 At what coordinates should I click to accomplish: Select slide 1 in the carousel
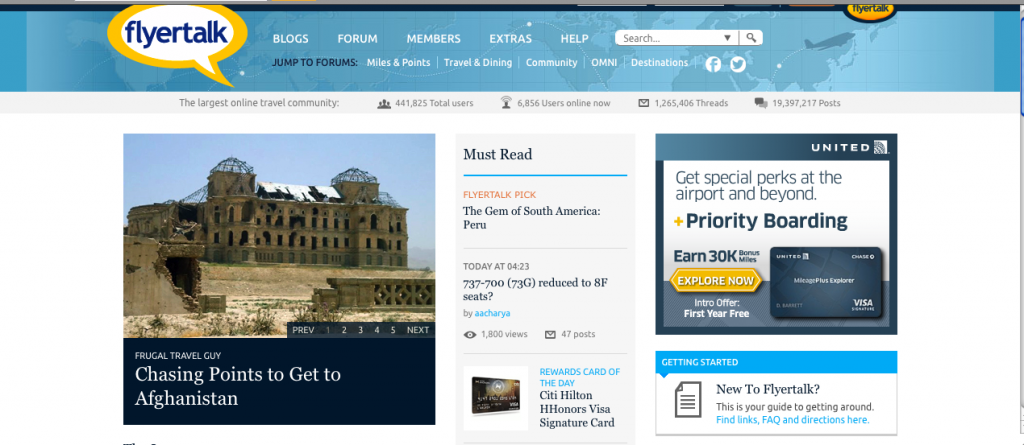(328, 330)
